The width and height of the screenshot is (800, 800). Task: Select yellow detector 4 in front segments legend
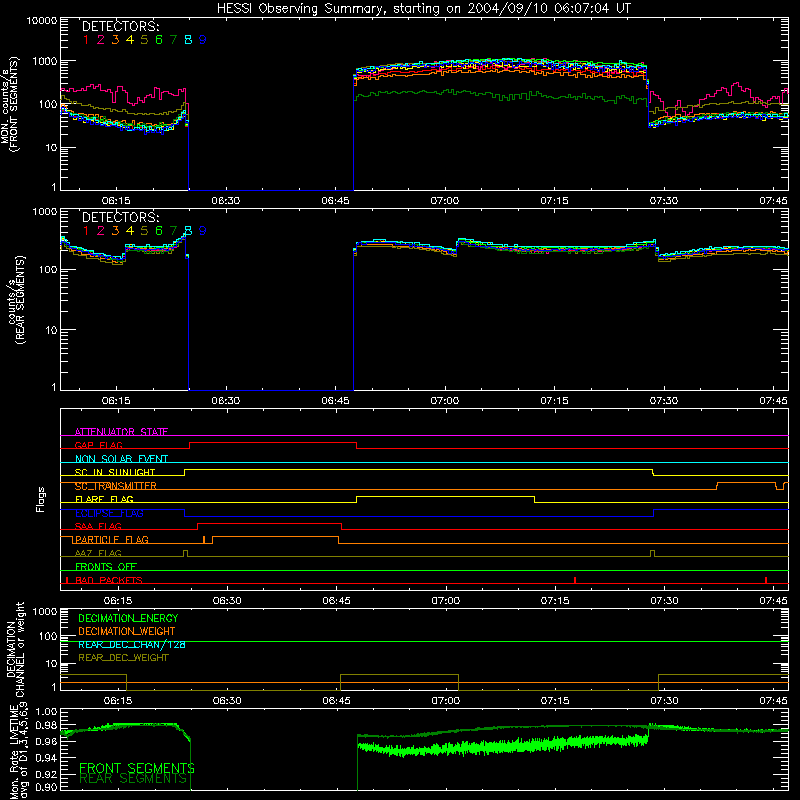(x=130, y=40)
